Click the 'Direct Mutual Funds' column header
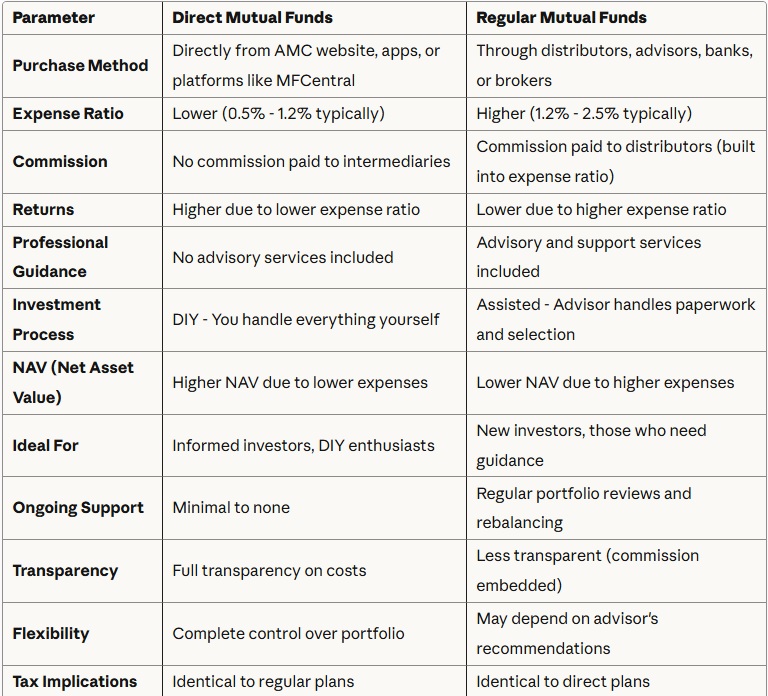The image size is (768, 696). click(x=252, y=17)
